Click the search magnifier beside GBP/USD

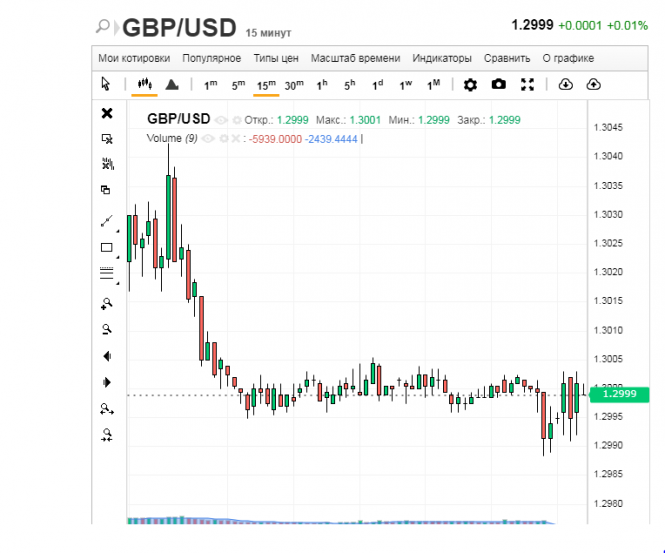point(103,26)
